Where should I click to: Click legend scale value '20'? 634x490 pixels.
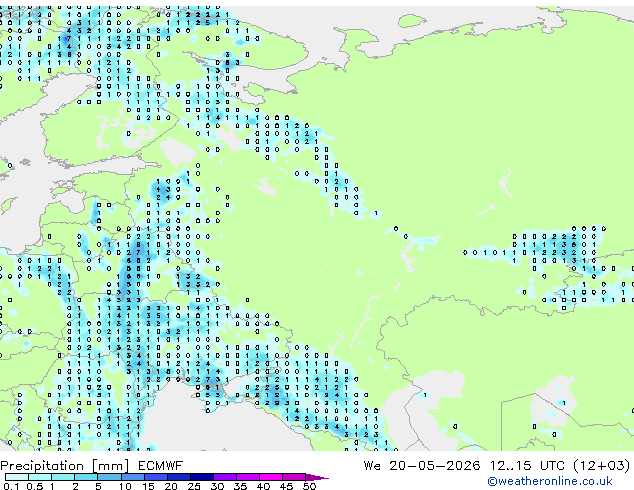[171, 486]
